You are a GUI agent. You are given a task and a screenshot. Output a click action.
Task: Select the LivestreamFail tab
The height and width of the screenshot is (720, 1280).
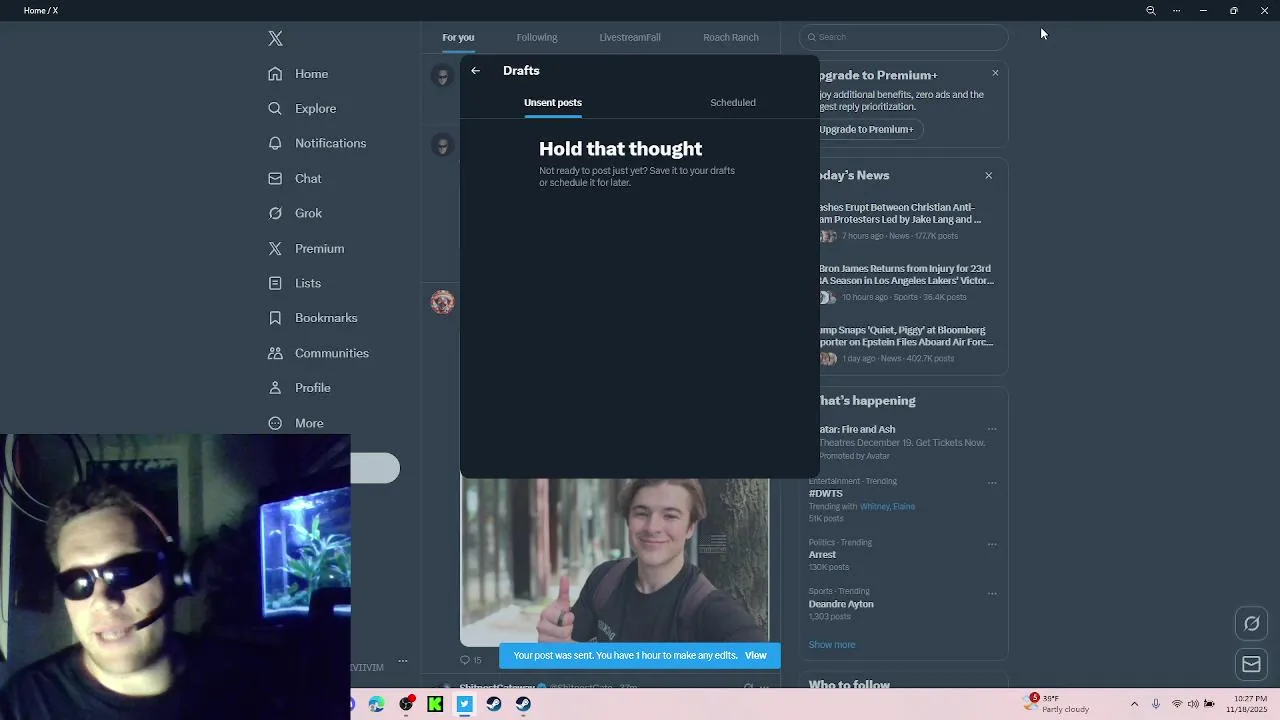pyautogui.click(x=630, y=37)
